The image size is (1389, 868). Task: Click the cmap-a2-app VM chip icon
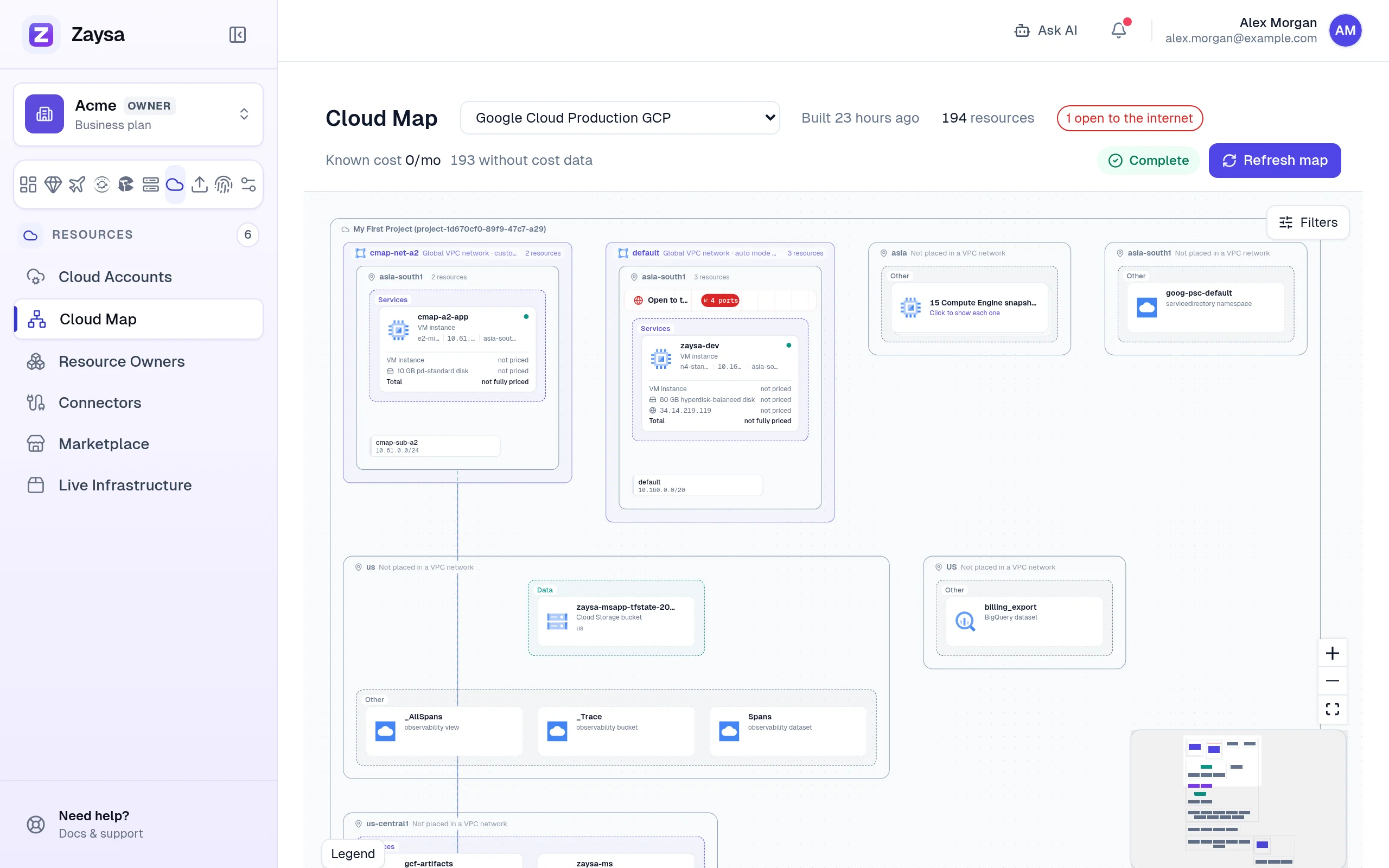(398, 329)
